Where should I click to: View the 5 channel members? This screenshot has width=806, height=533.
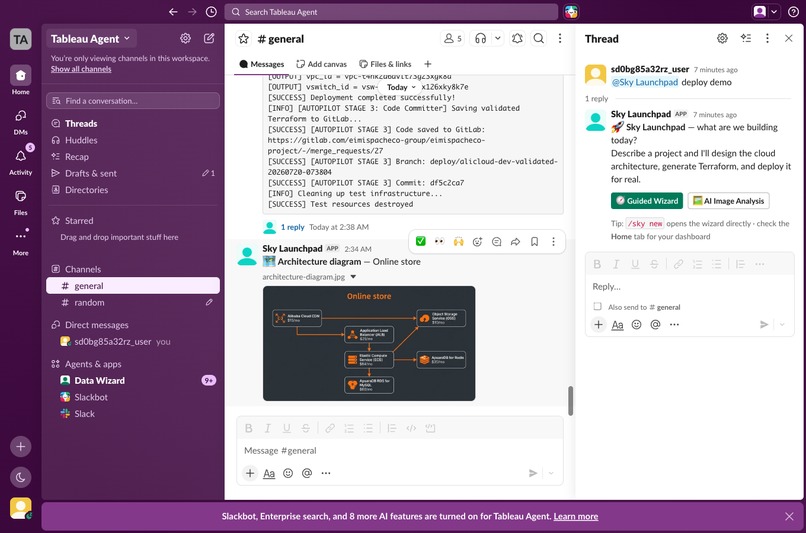[x=453, y=39]
